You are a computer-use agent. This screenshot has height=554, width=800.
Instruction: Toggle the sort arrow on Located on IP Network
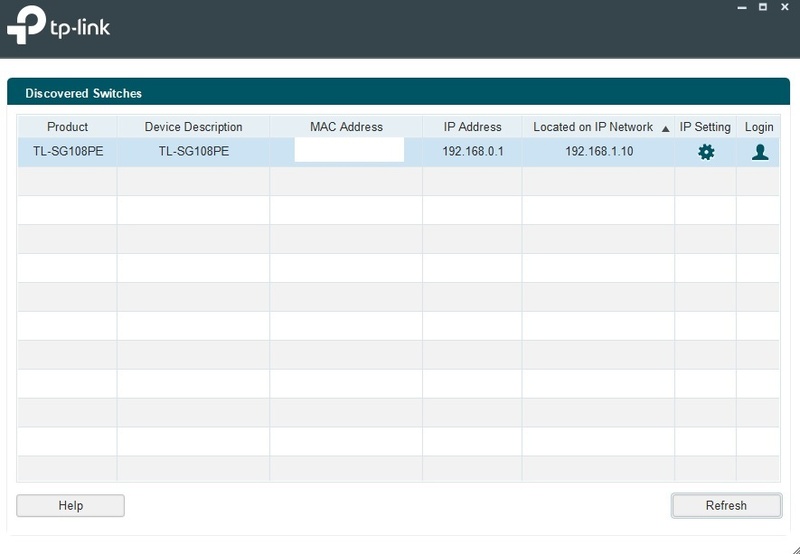665,129
